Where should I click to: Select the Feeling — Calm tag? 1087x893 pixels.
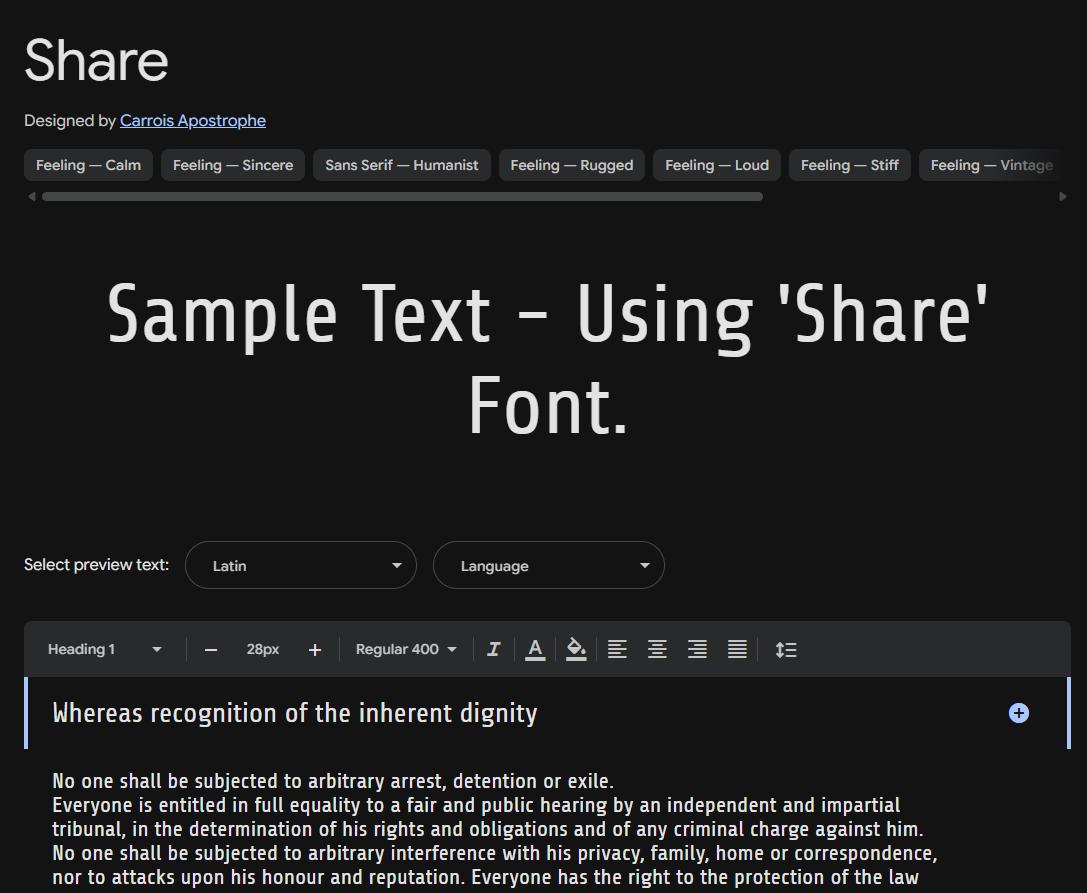(x=89, y=165)
